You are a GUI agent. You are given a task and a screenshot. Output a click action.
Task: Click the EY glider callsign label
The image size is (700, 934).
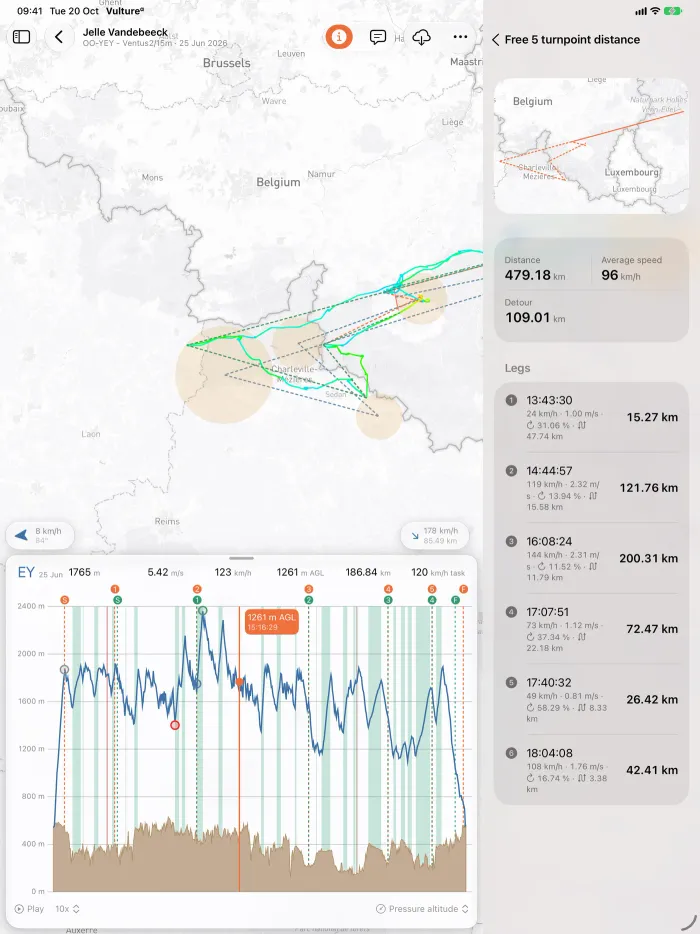(x=26, y=572)
